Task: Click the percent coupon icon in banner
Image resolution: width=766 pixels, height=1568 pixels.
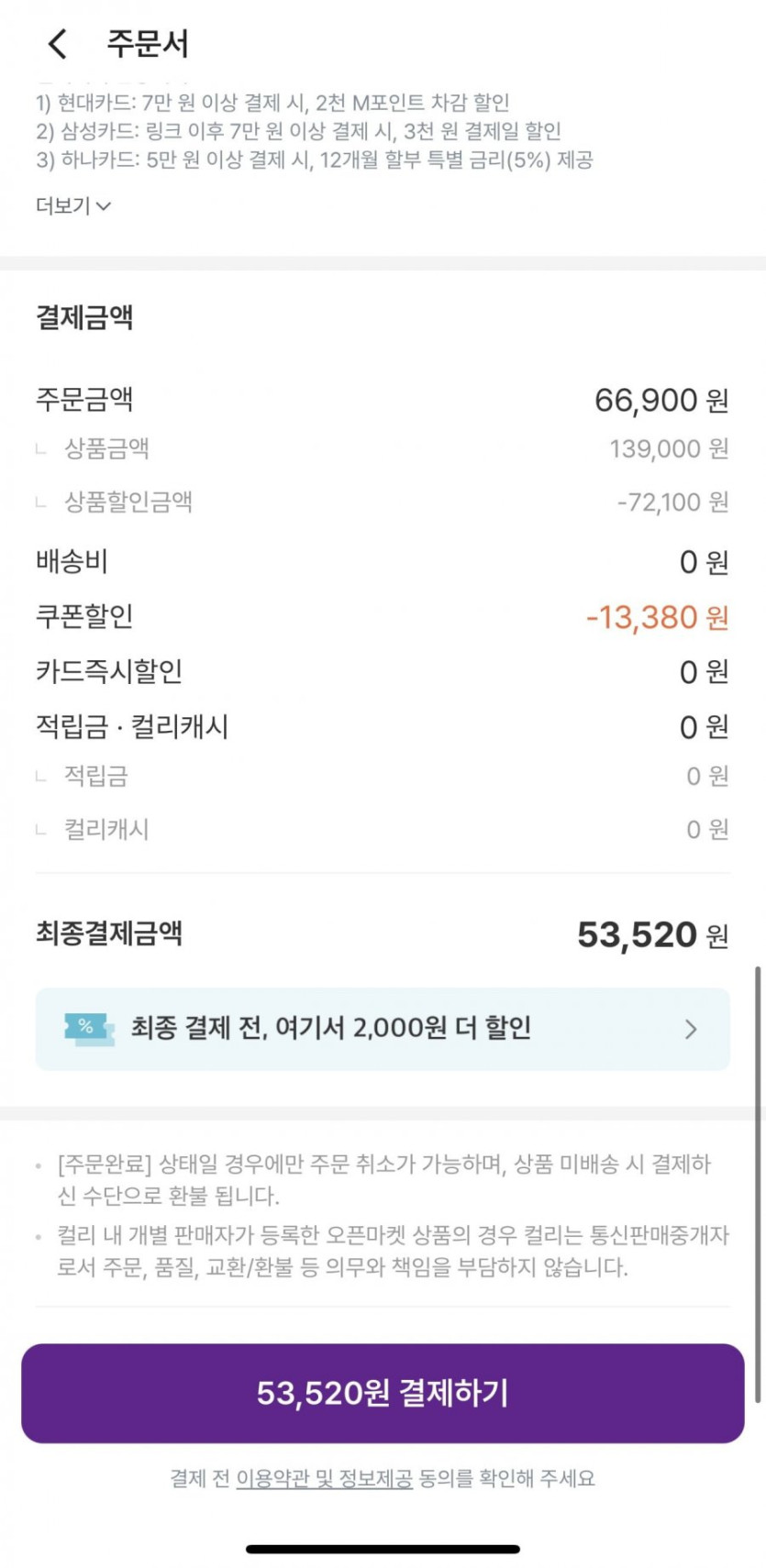Action: pos(89,1029)
